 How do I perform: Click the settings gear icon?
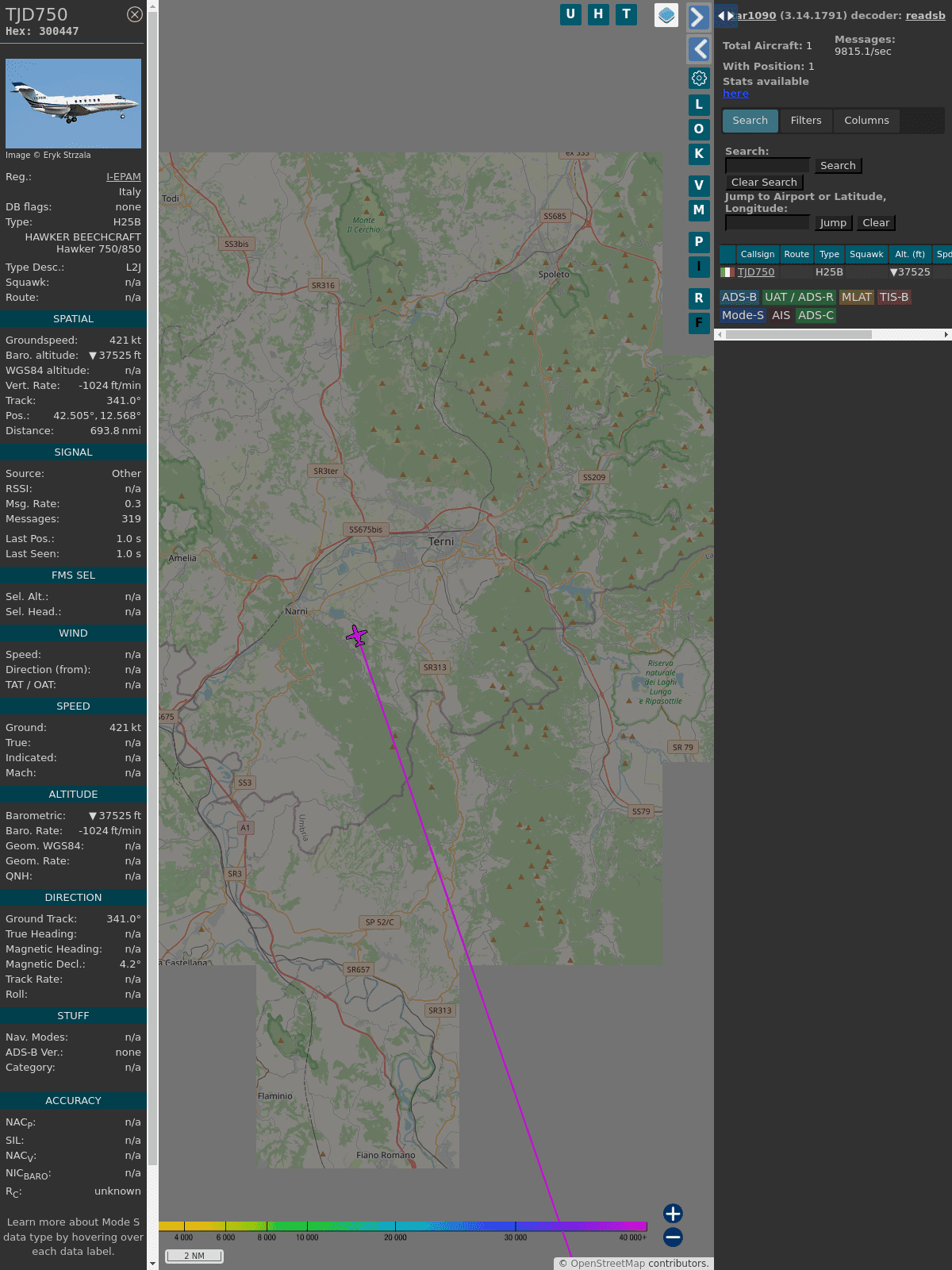[699, 78]
